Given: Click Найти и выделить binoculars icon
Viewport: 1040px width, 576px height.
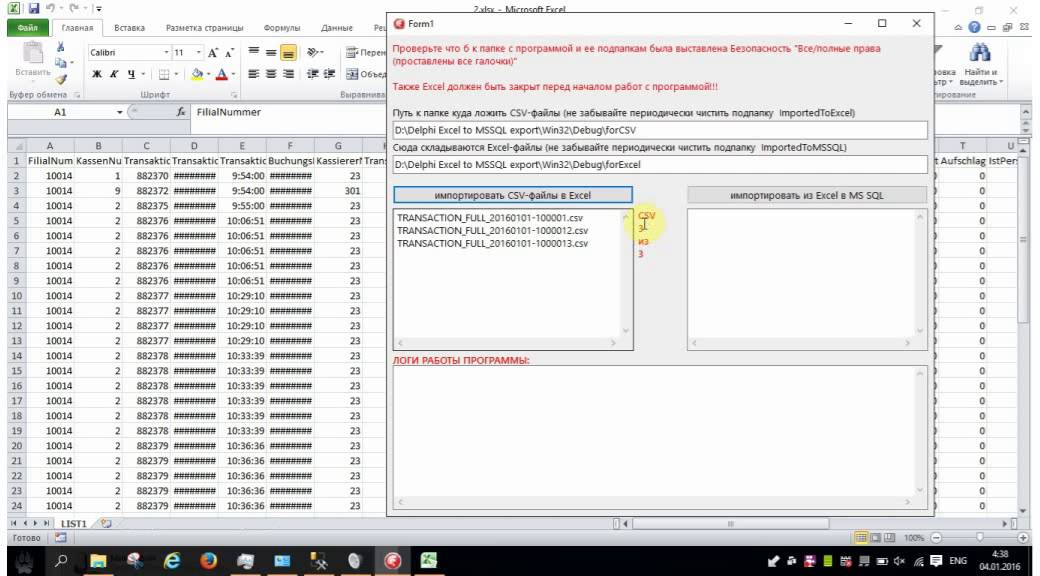Looking at the screenshot, I should 980,54.
